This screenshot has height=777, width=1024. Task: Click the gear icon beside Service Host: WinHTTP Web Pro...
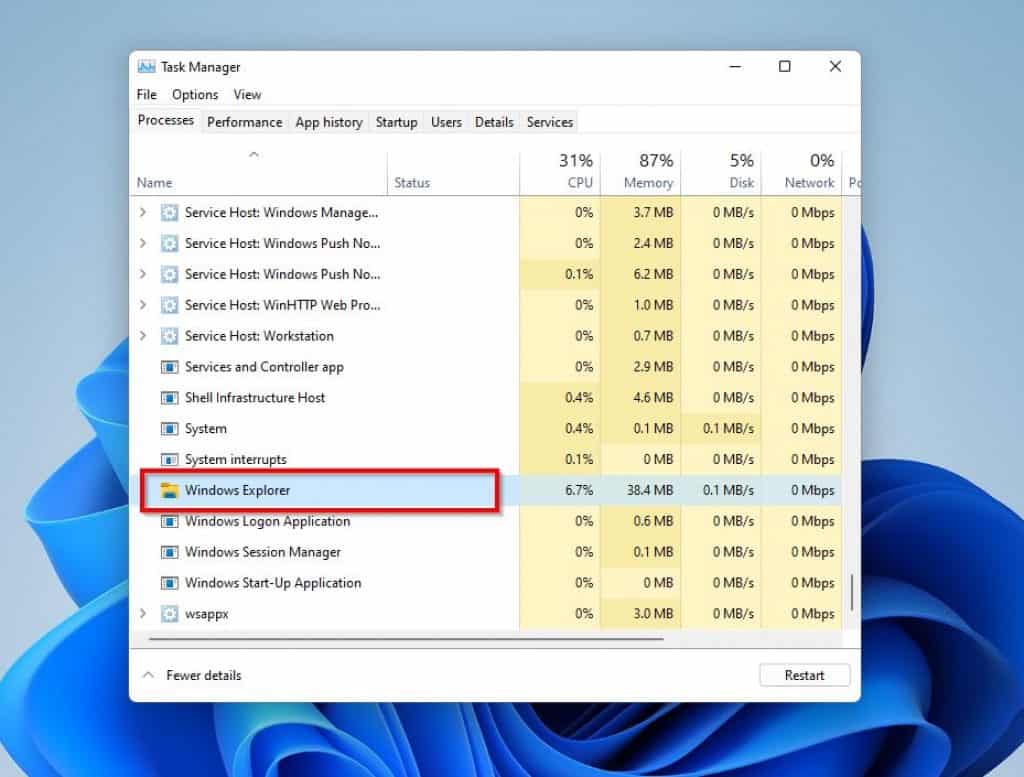[x=169, y=305]
